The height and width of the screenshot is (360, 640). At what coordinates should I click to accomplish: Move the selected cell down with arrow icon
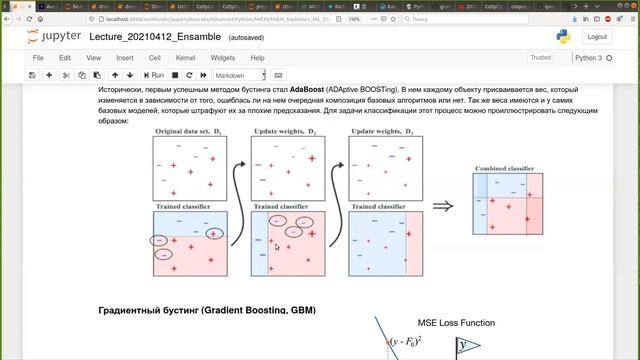click(x=130, y=75)
